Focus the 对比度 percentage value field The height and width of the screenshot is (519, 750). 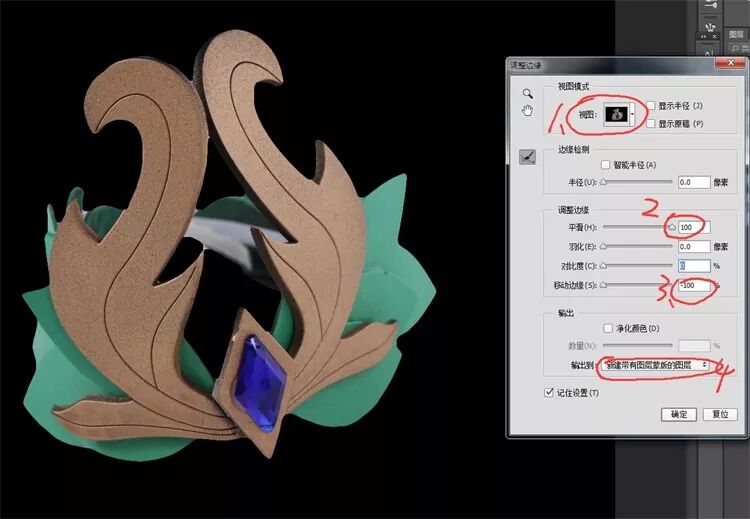point(694,265)
